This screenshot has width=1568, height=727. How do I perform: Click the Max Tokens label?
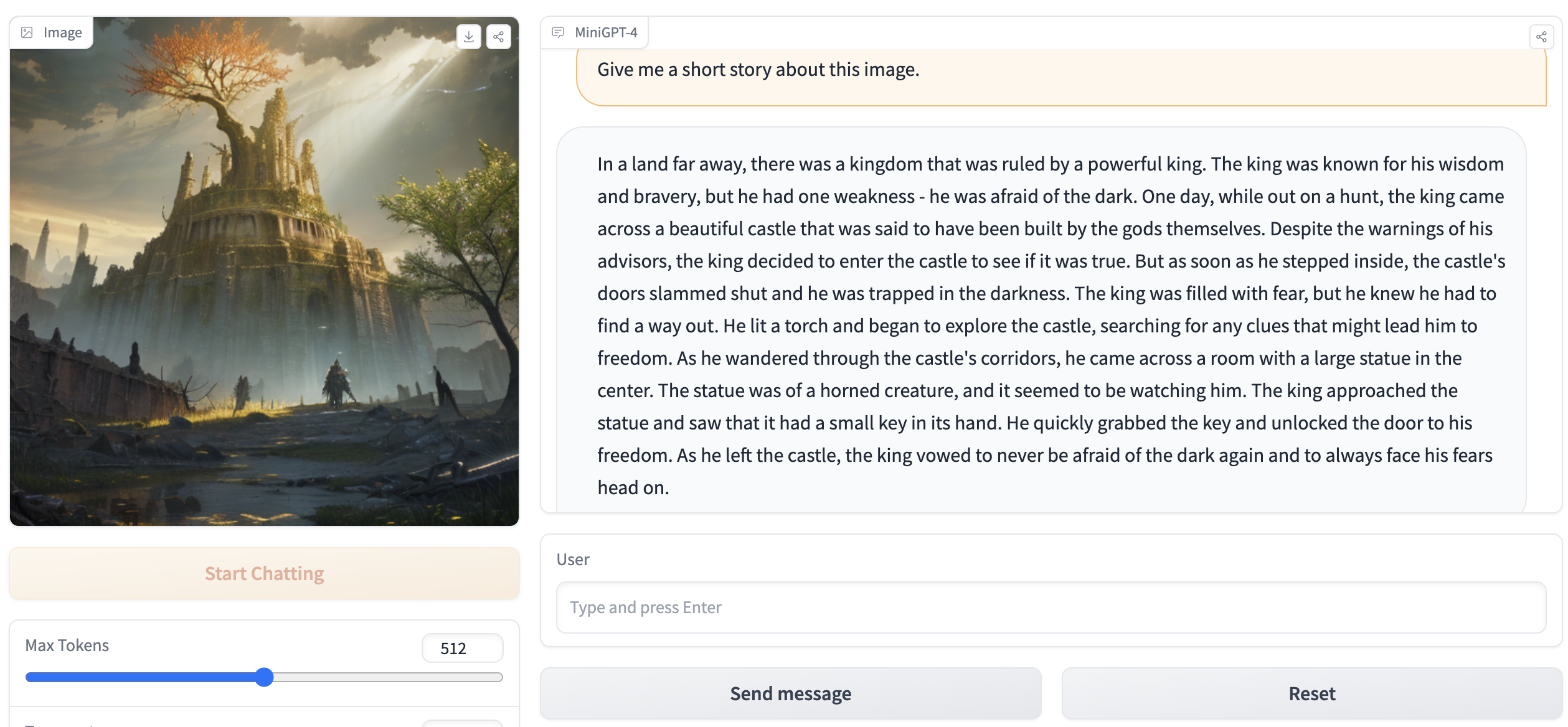coord(67,645)
